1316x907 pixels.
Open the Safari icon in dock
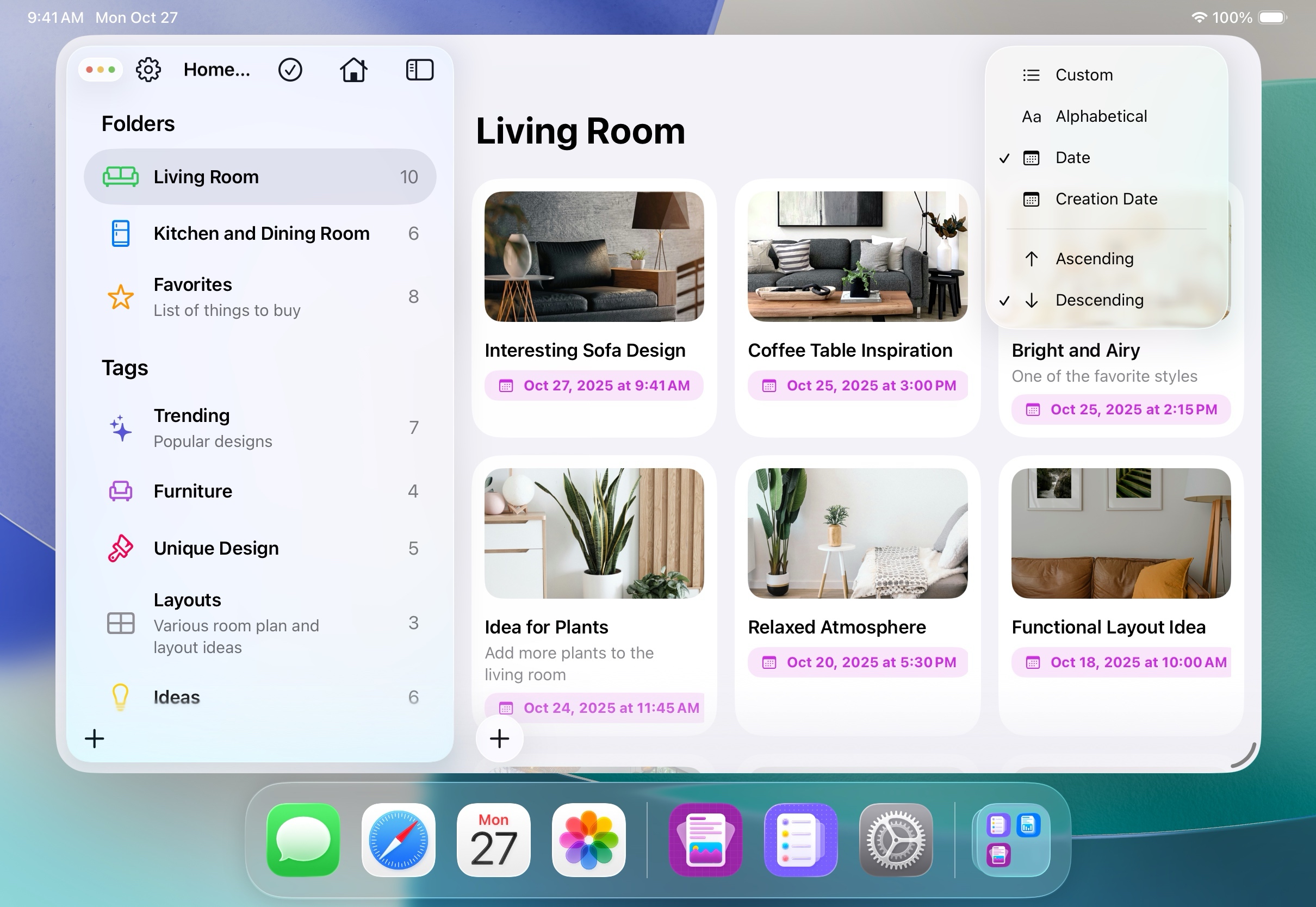[x=398, y=840]
